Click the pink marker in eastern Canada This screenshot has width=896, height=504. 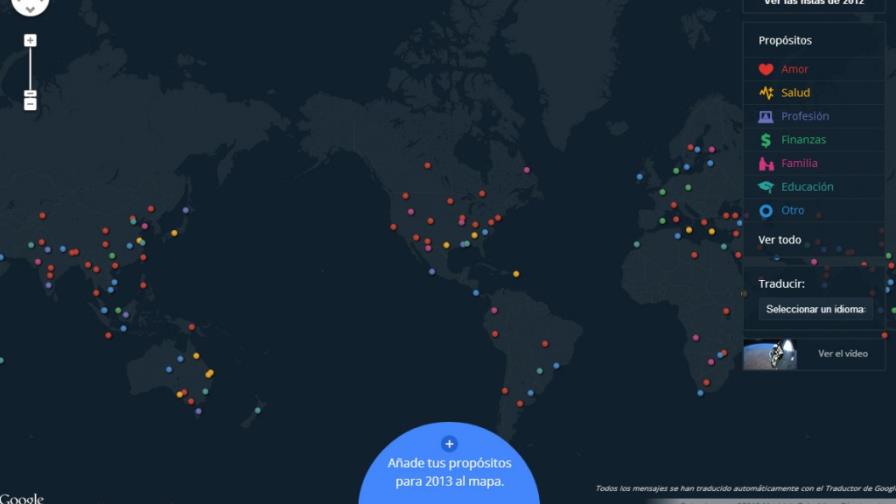click(x=527, y=170)
